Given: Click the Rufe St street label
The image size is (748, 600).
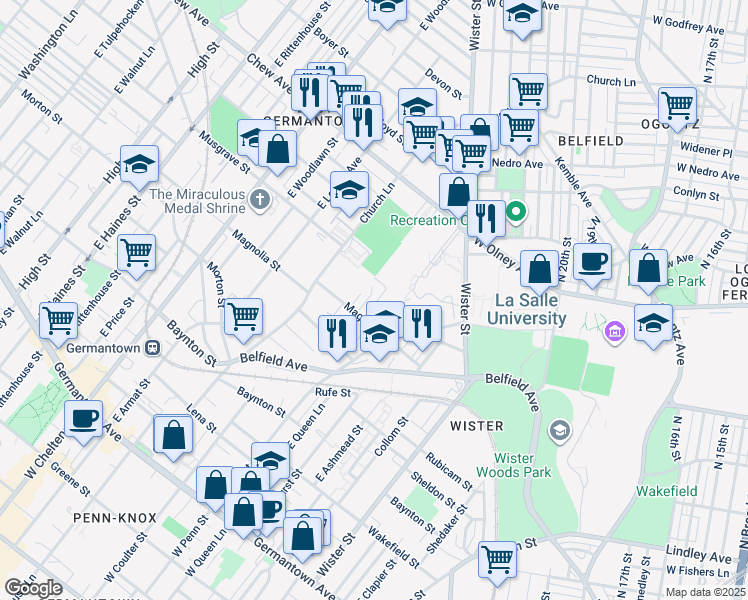Looking at the screenshot, I should (333, 393).
